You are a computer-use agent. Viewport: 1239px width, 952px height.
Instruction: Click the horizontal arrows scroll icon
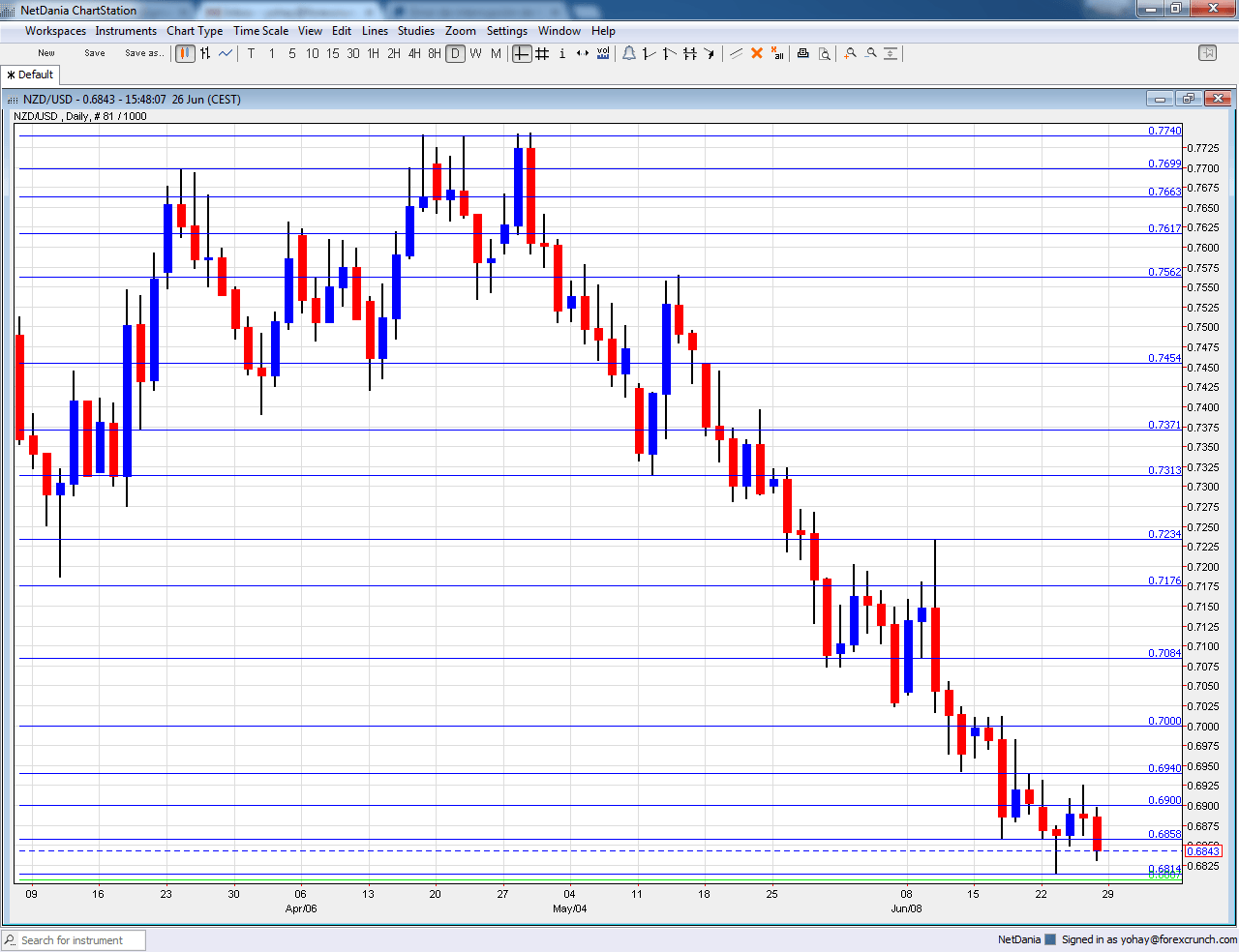[x=583, y=53]
